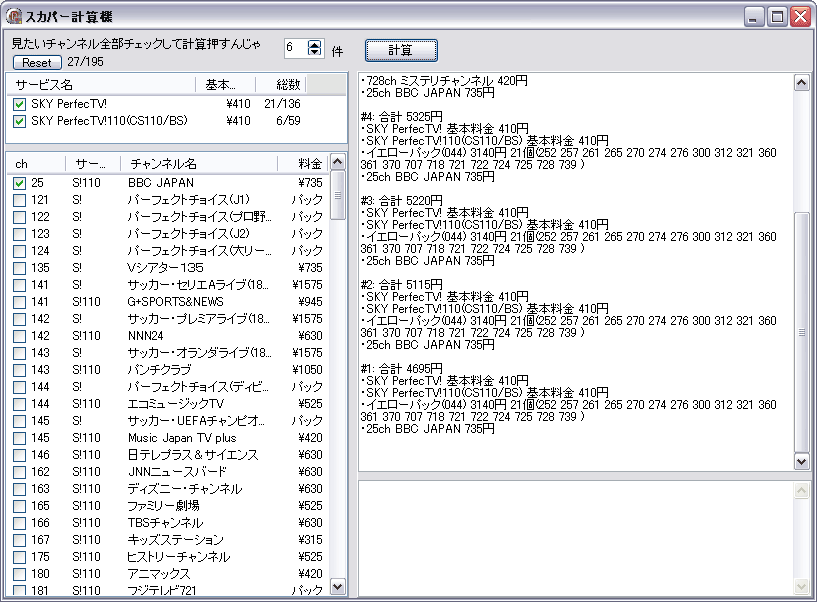Close the スカパー計算機 window
This screenshot has height=602, width=817.
click(x=800, y=17)
